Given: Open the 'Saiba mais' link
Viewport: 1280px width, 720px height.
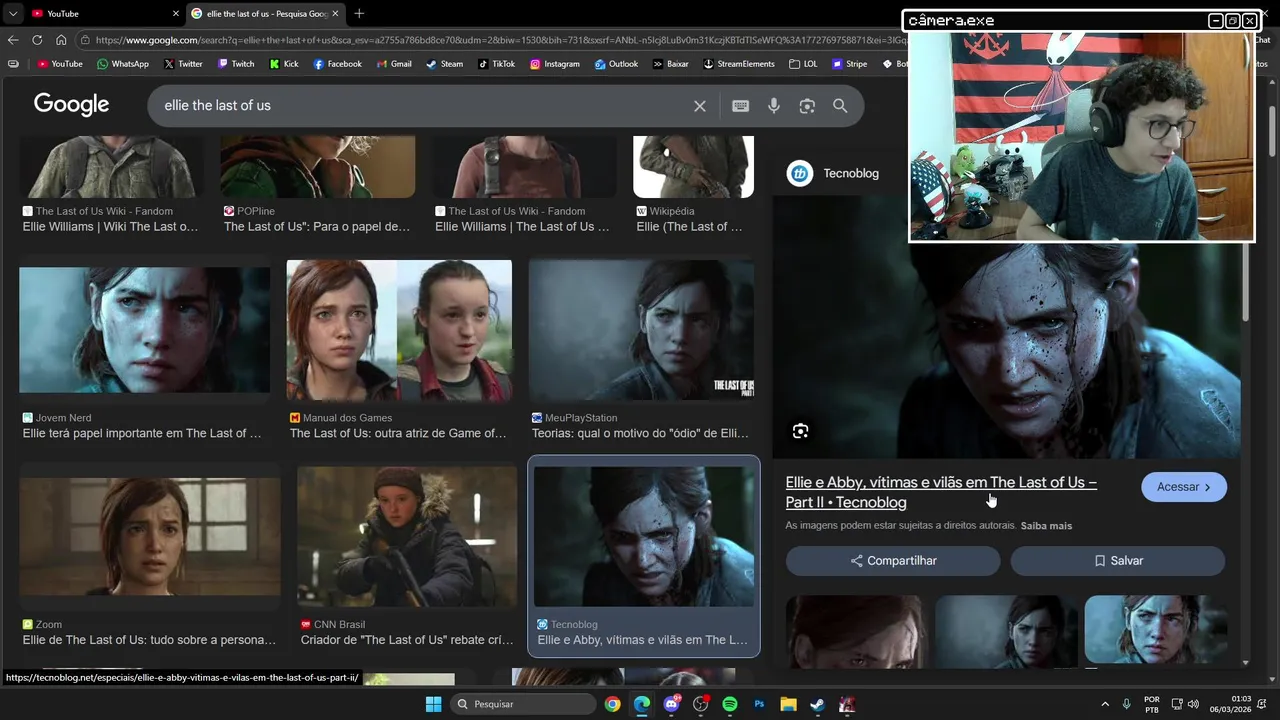Looking at the screenshot, I should pyautogui.click(x=1046, y=526).
